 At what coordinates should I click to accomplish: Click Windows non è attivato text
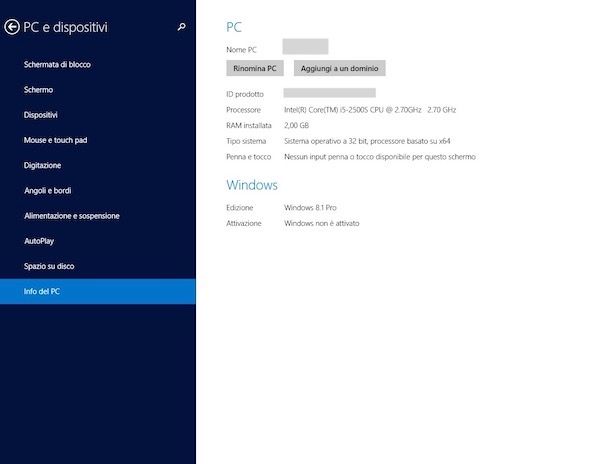click(x=322, y=223)
